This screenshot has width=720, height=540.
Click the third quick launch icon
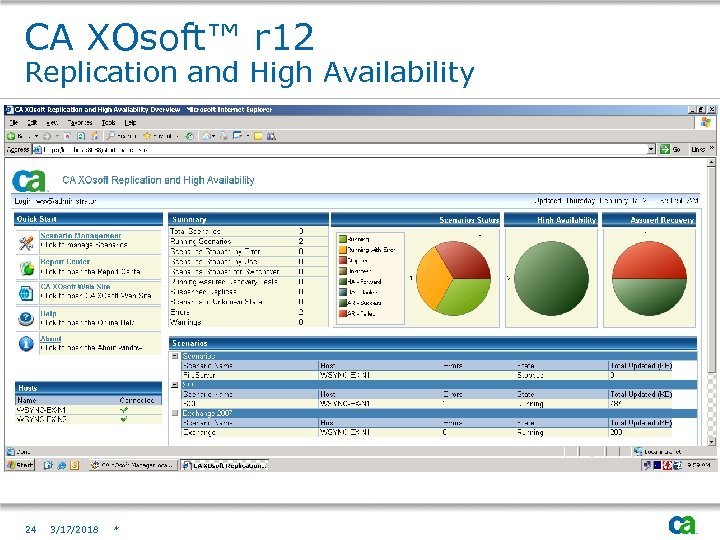click(x=75, y=465)
